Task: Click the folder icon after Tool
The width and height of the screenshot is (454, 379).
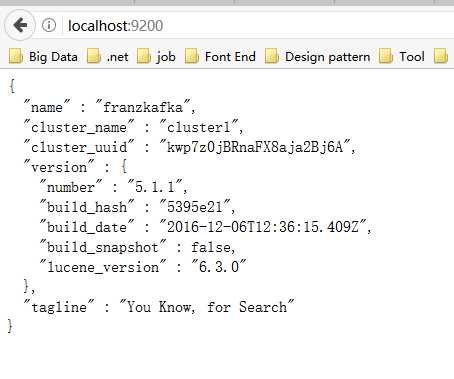Action: click(x=441, y=57)
